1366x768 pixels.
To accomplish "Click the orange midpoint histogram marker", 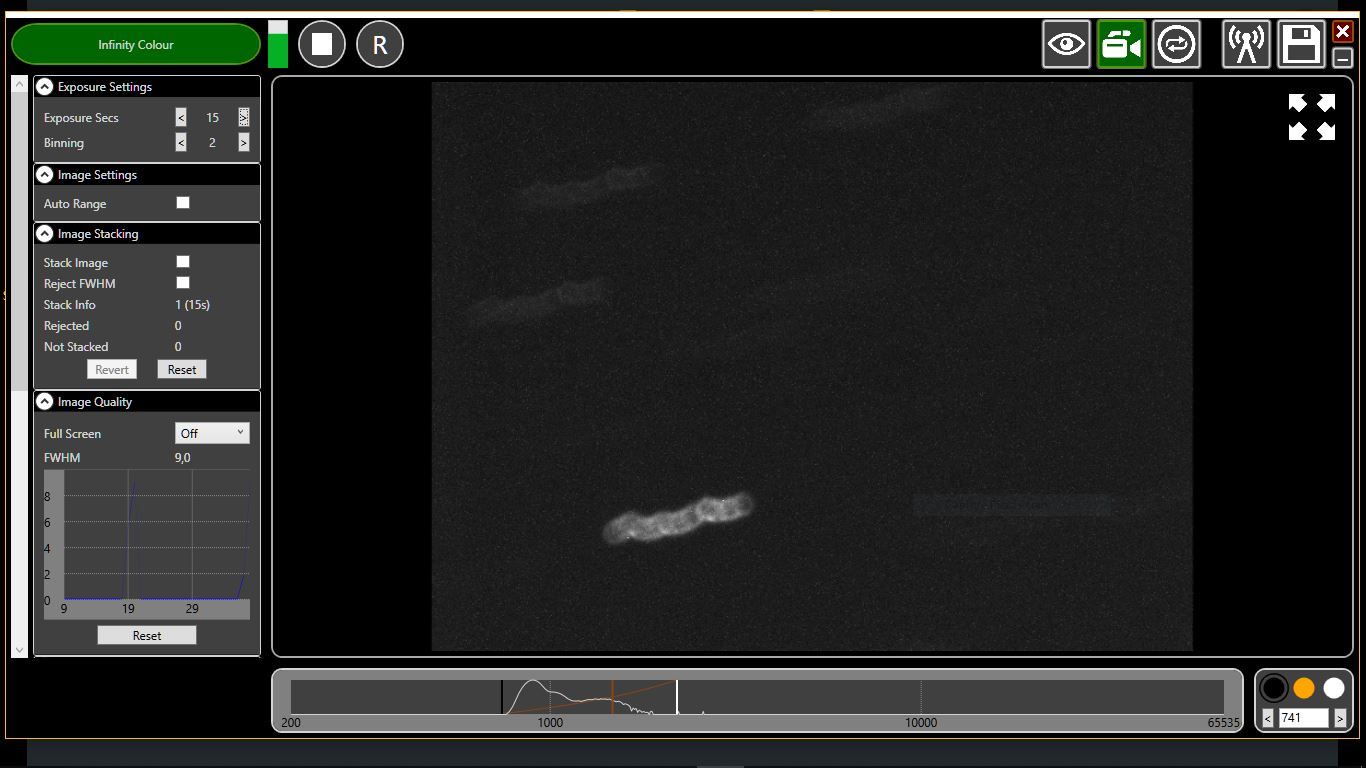I will click(x=612, y=697).
